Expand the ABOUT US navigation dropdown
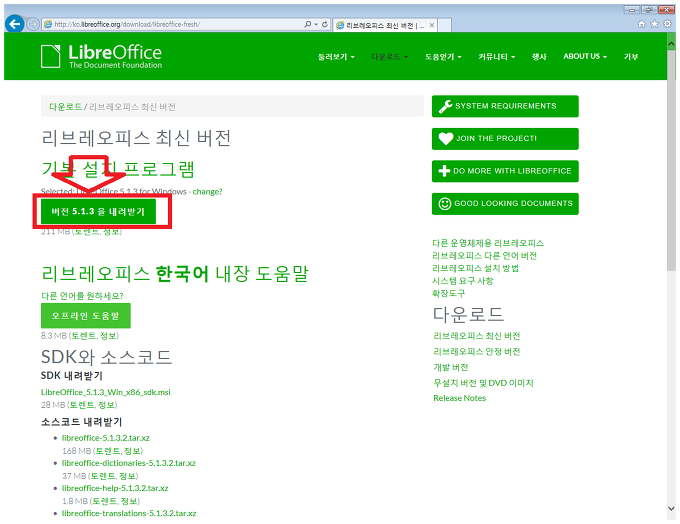Screen dimensions: 680x524 tap(585, 56)
